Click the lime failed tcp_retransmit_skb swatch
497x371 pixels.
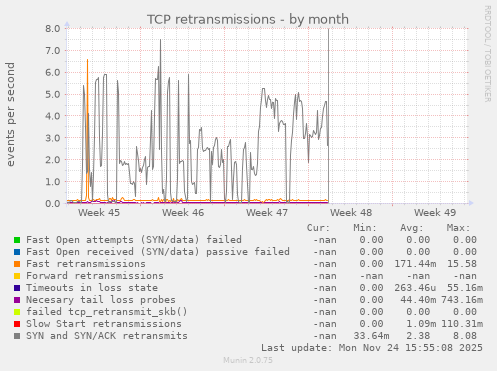click(x=17, y=312)
